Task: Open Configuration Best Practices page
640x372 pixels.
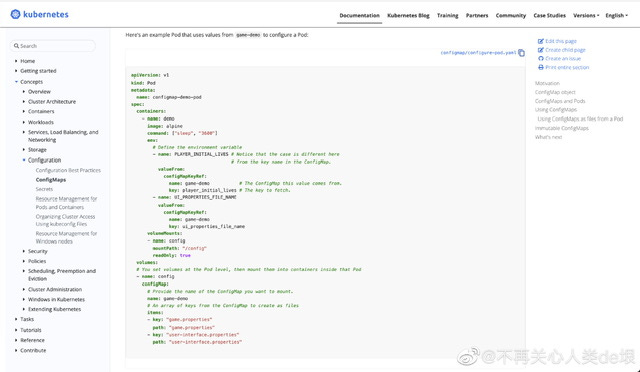Action: [68, 170]
